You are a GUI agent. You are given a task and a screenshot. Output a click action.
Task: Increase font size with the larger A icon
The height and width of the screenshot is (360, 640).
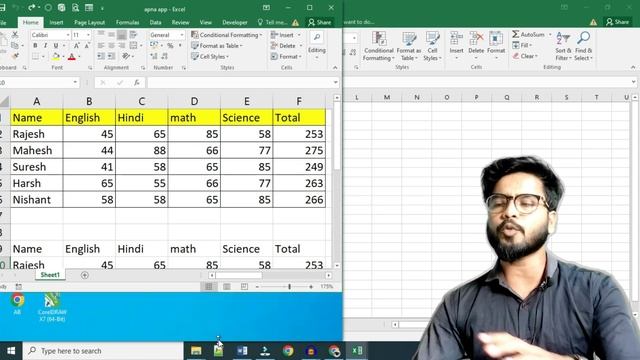click(x=77, y=46)
